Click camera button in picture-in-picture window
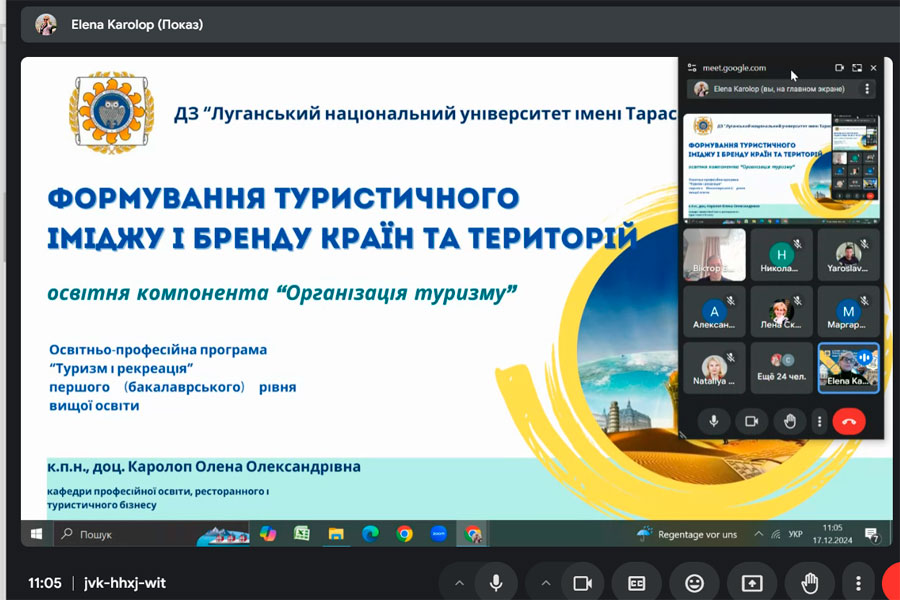900x600 pixels. pos(752,421)
